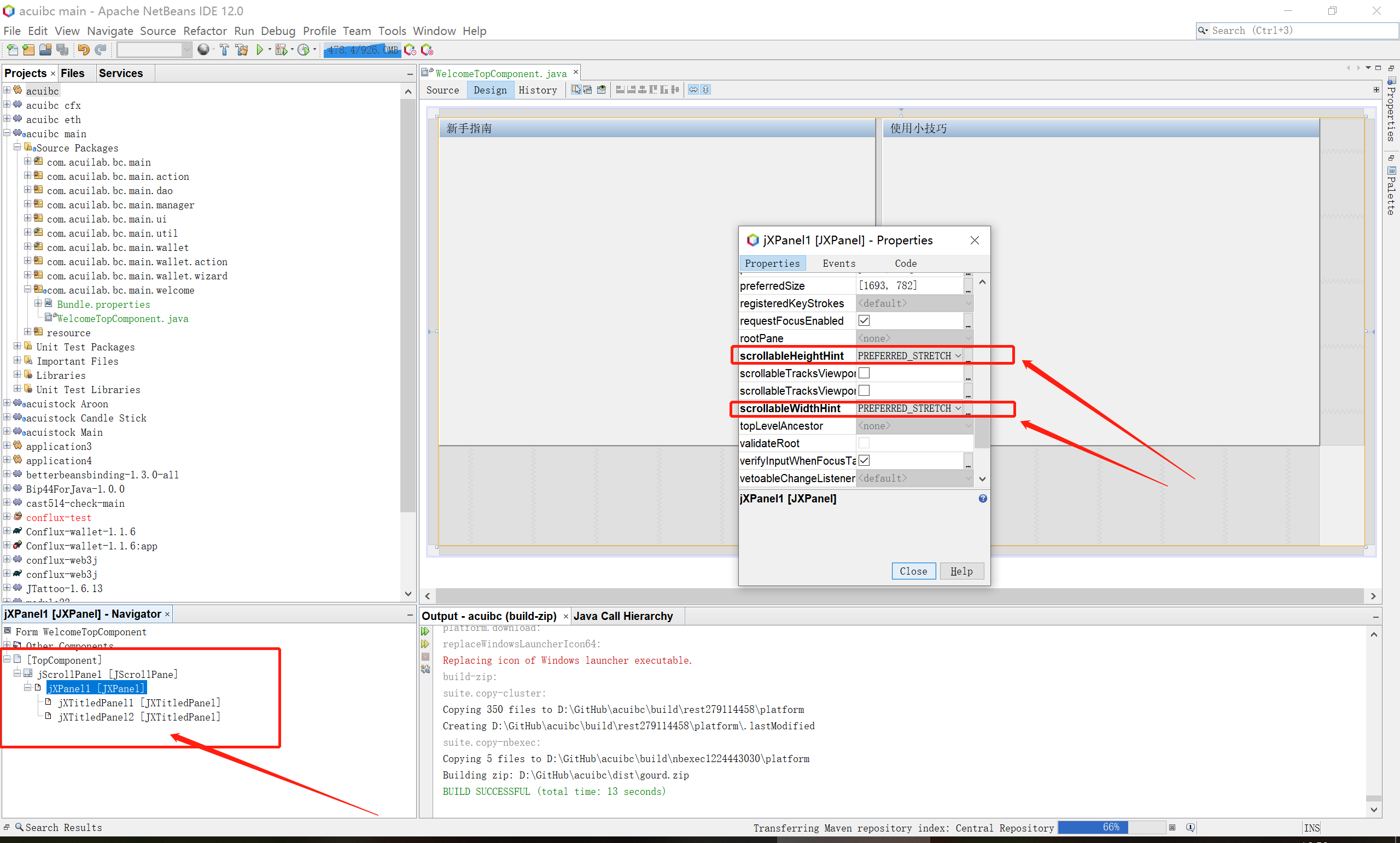This screenshot has height=843, width=1400.
Task: Click the Help button in dialog
Action: click(961, 571)
